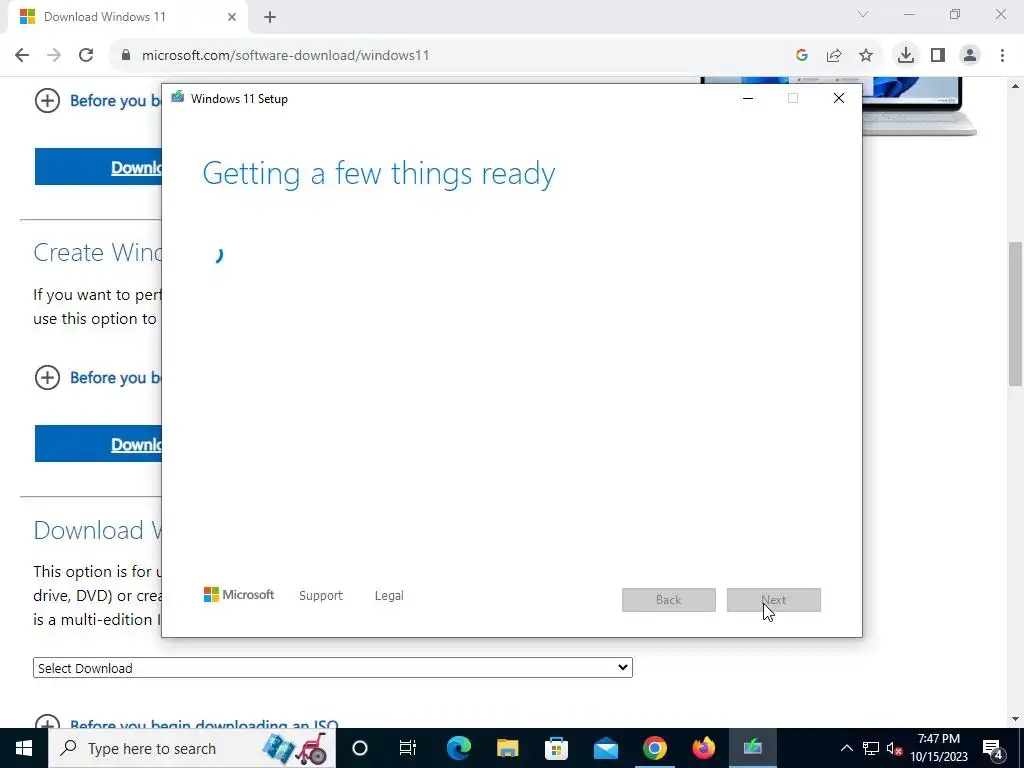
Task: Open Legal link in Setup window
Action: (x=389, y=596)
